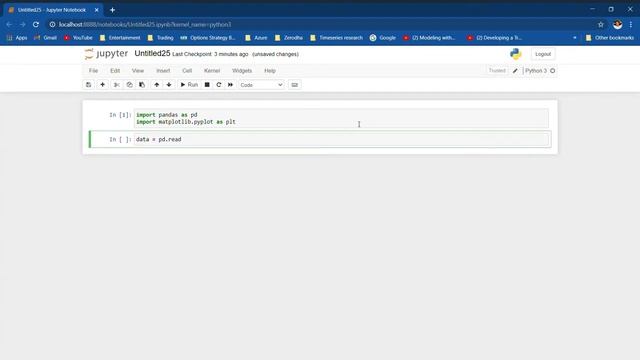Bookmark this page with the star icon
The width and height of the screenshot is (640, 360).
pos(601,24)
